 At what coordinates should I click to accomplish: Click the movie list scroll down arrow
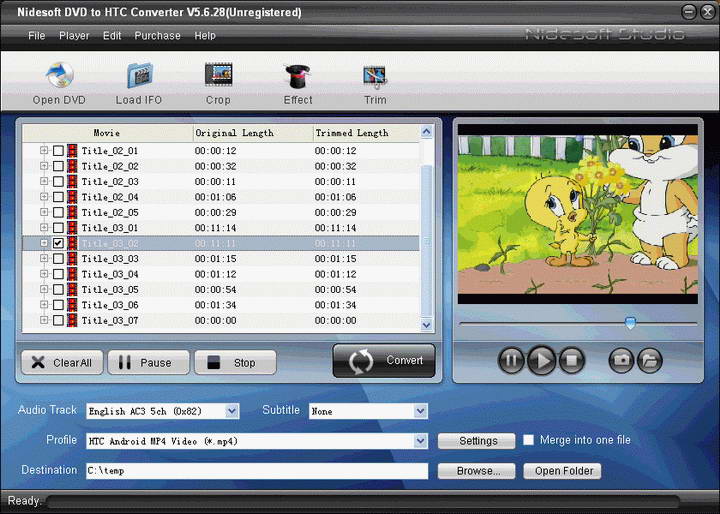[x=426, y=325]
